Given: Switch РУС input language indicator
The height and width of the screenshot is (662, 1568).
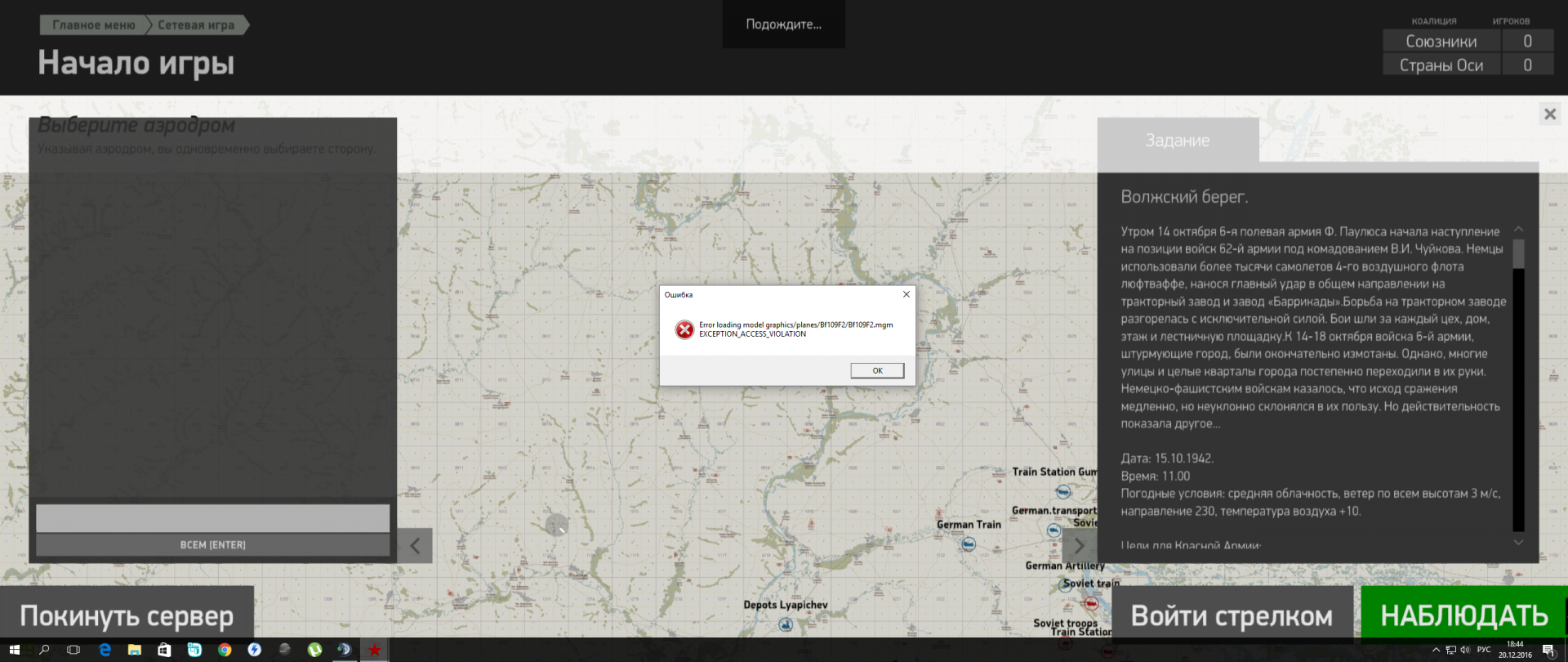Looking at the screenshot, I should coord(1484,650).
